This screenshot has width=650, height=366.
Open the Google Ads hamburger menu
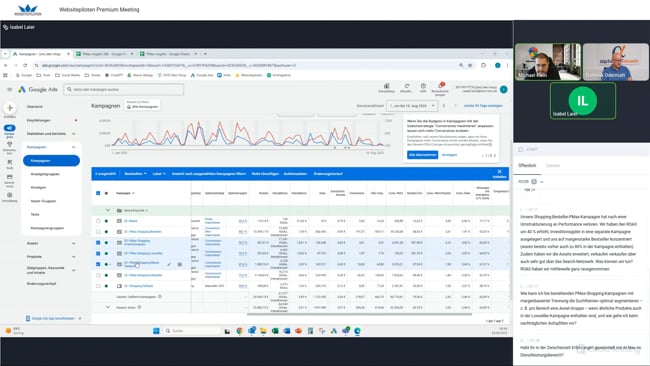point(10,90)
